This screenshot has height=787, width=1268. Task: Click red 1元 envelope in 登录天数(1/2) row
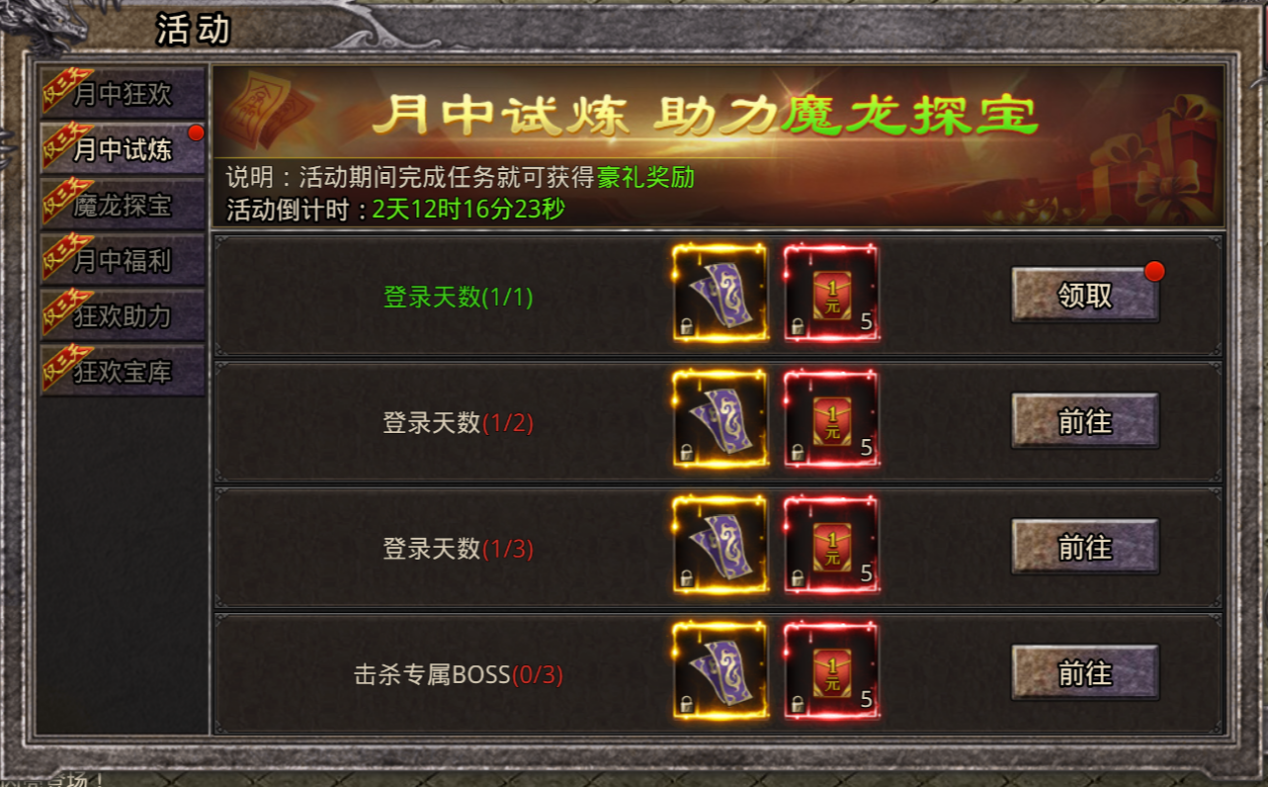(x=831, y=420)
